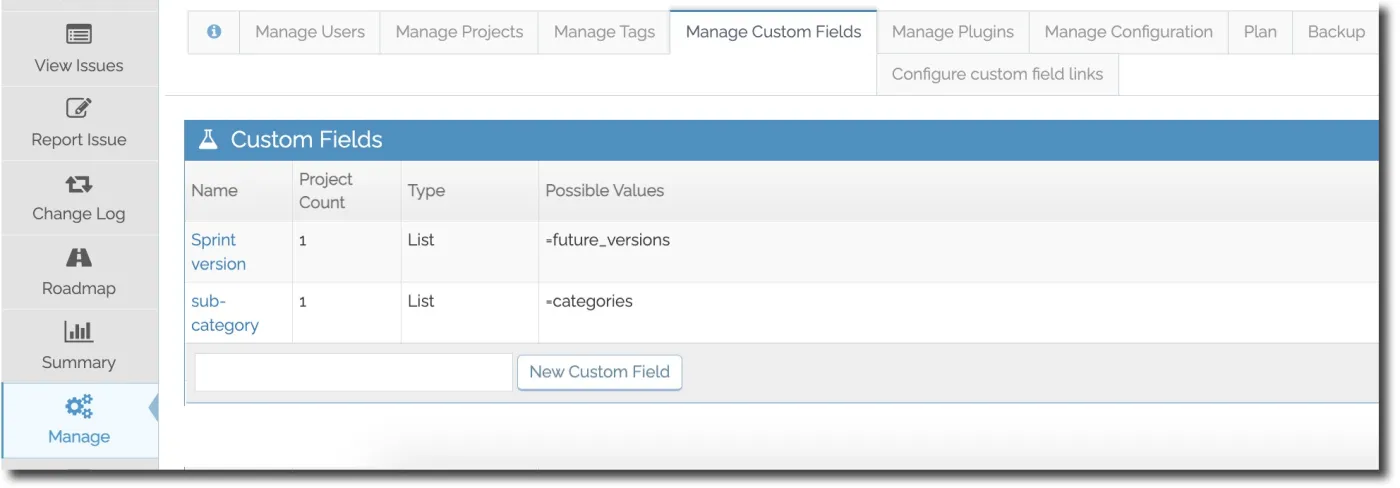Click the New Custom Field button
Screen dimensions: 1400x488
pyautogui.click(x=599, y=372)
